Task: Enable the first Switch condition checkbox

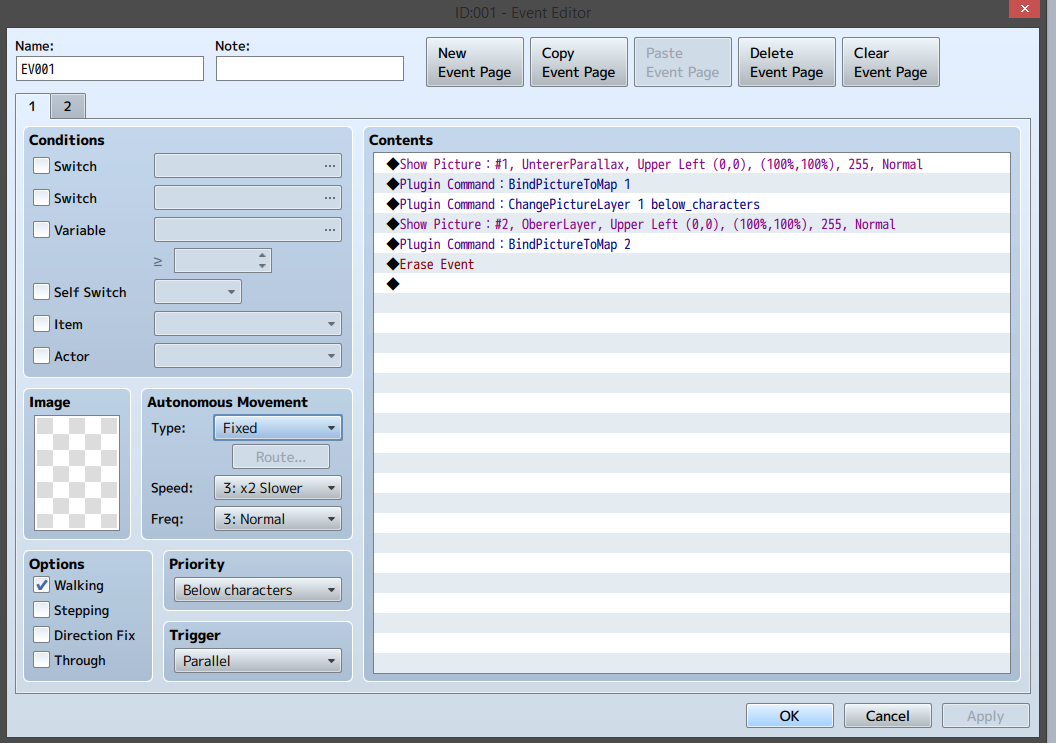Action: pyautogui.click(x=41, y=166)
